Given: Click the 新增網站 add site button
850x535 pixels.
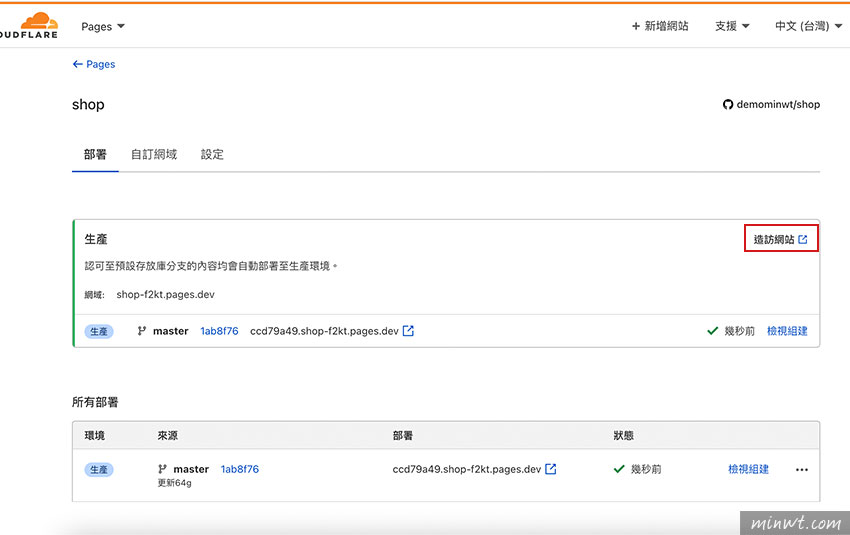Looking at the screenshot, I should [660, 26].
